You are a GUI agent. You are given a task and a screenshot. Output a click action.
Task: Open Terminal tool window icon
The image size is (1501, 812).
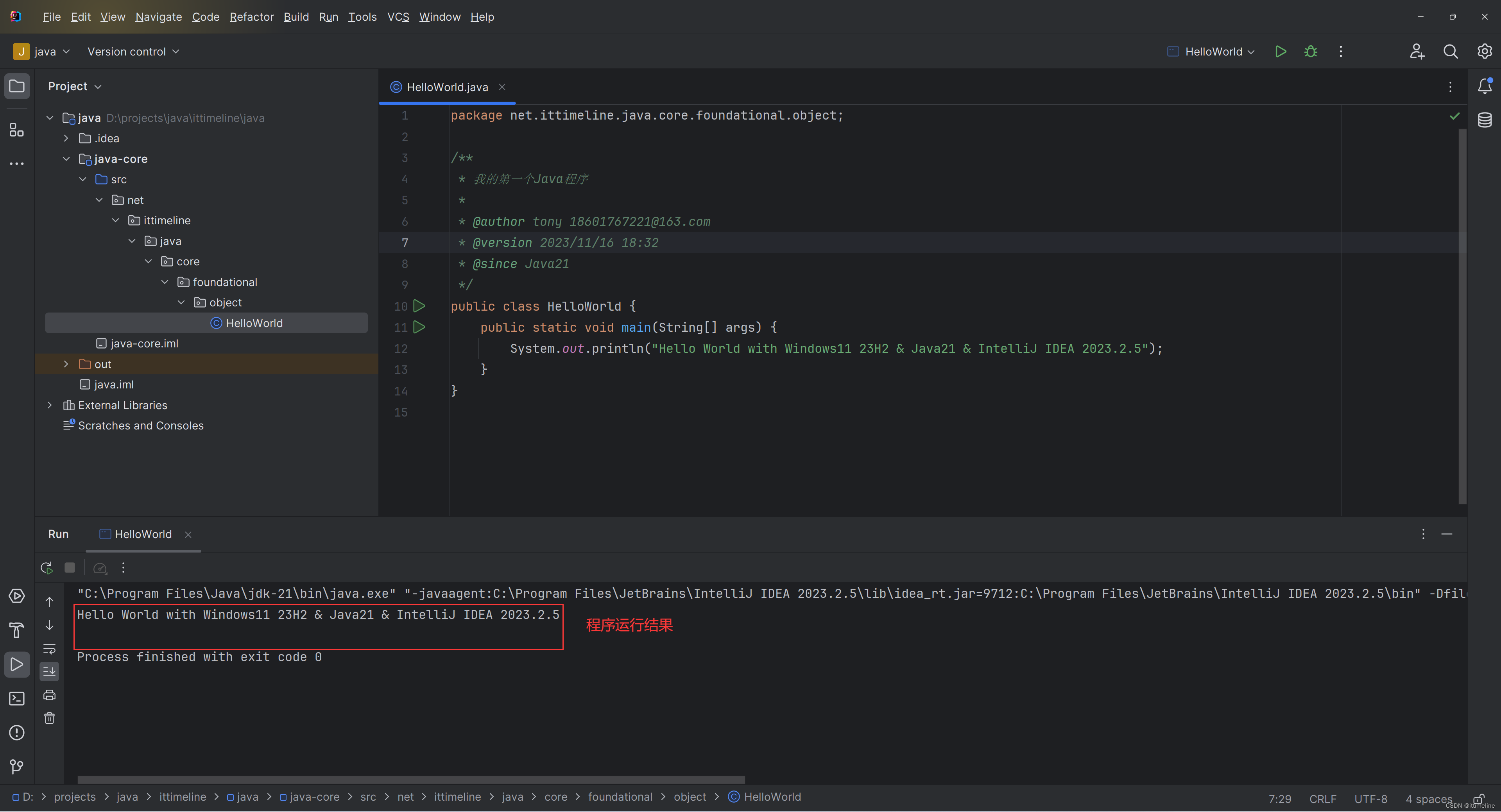tap(17, 698)
